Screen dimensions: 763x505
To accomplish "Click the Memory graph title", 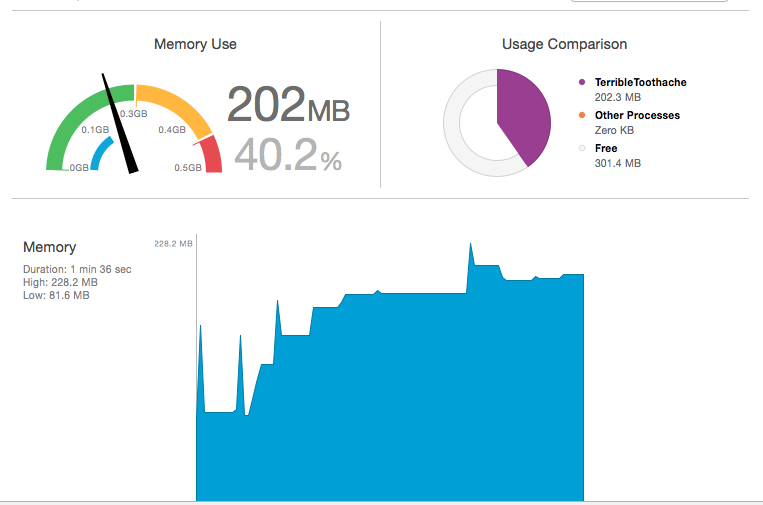I will (x=50, y=247).
